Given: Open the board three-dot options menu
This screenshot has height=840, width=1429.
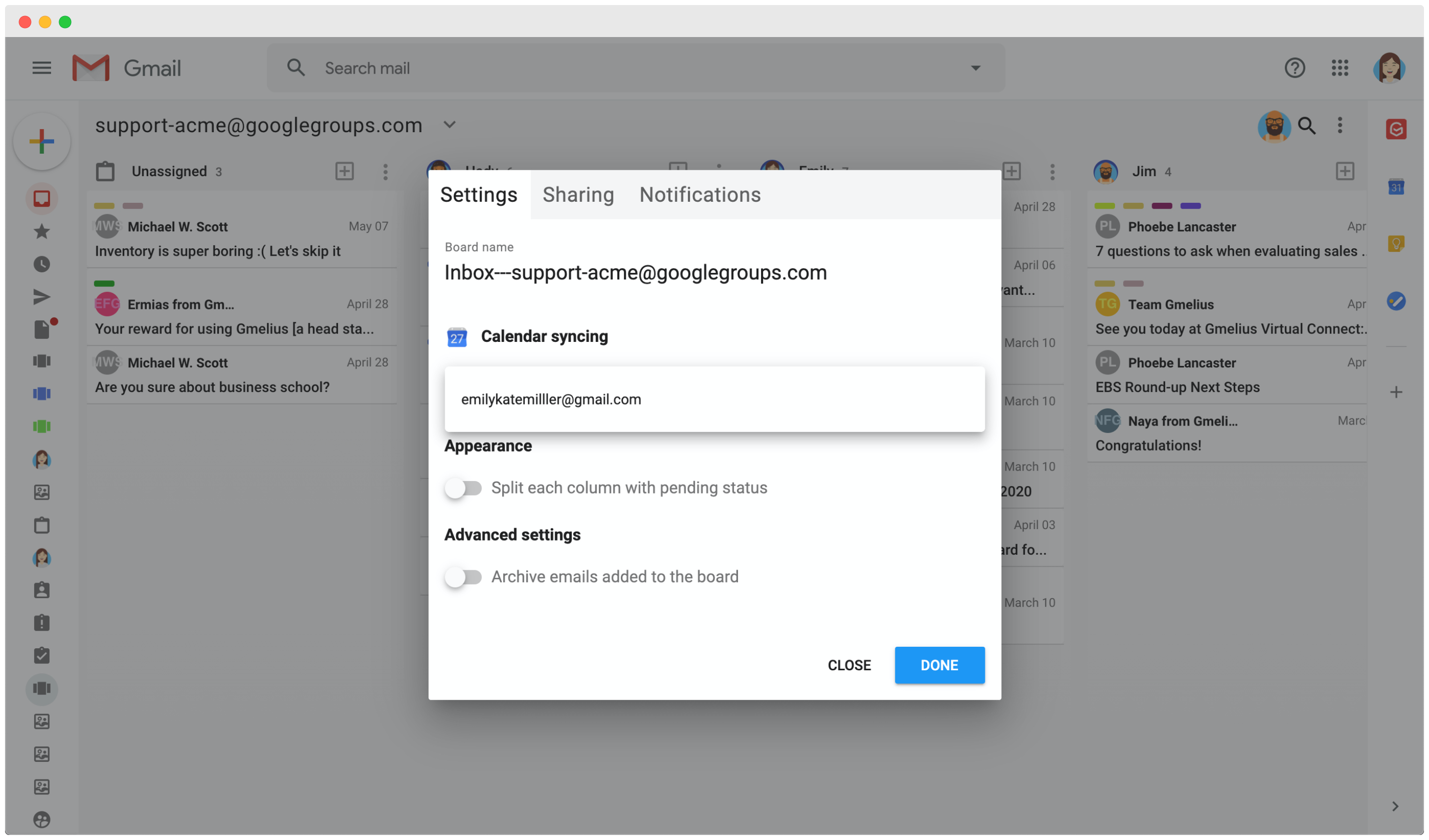Looking at the screenshot, I should click(x=1340, y=125).
